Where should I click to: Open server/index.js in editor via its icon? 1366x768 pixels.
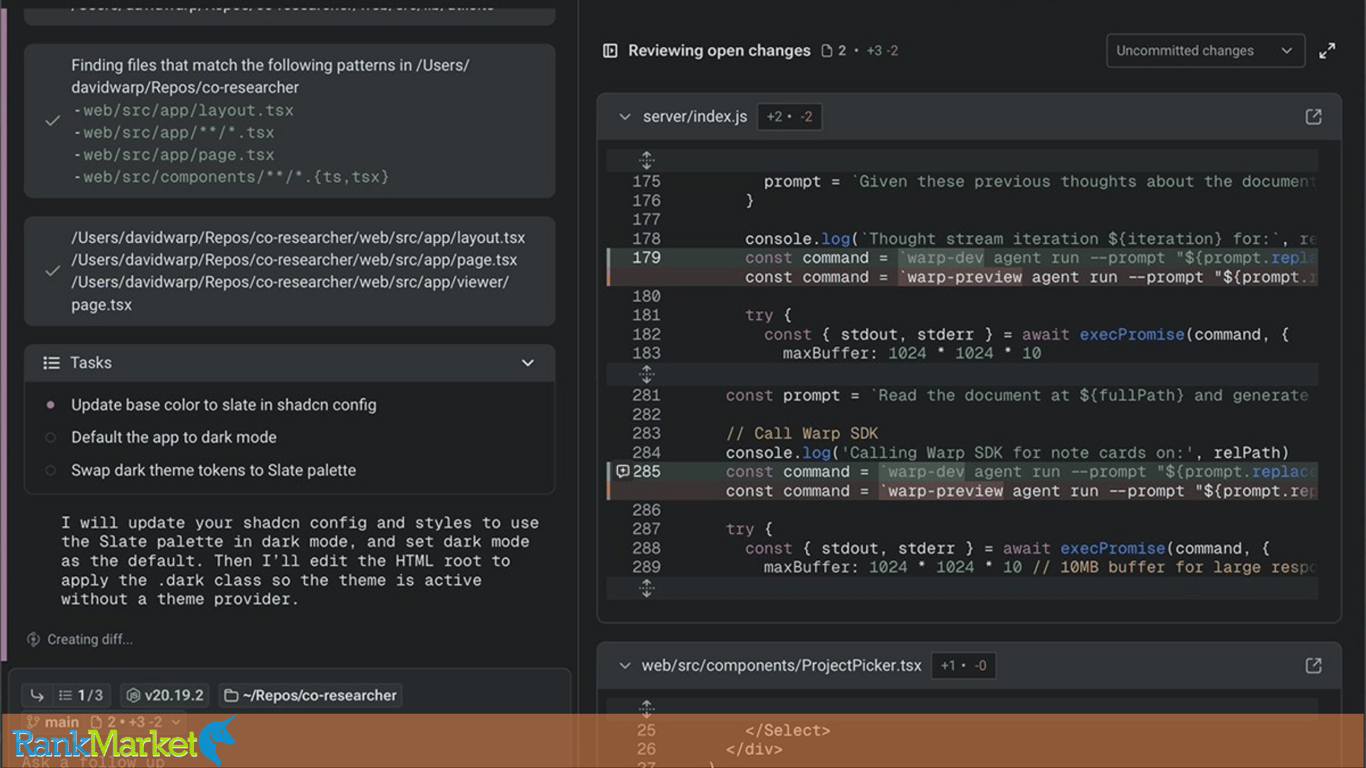tap(1314, 117)
